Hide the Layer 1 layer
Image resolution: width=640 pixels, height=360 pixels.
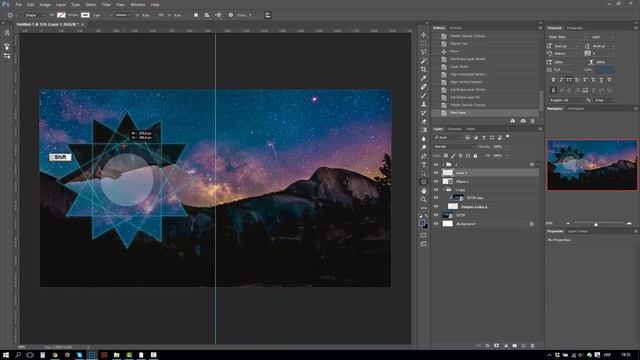(x=436, y=173)
